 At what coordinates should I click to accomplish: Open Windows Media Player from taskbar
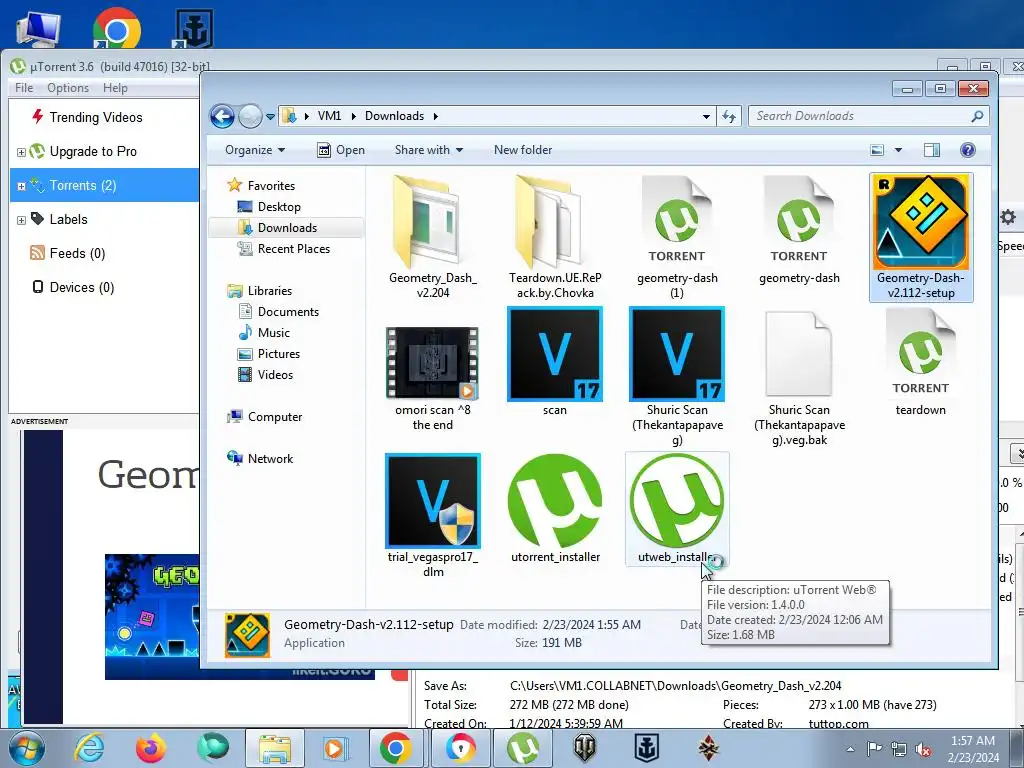pos(336,748)
